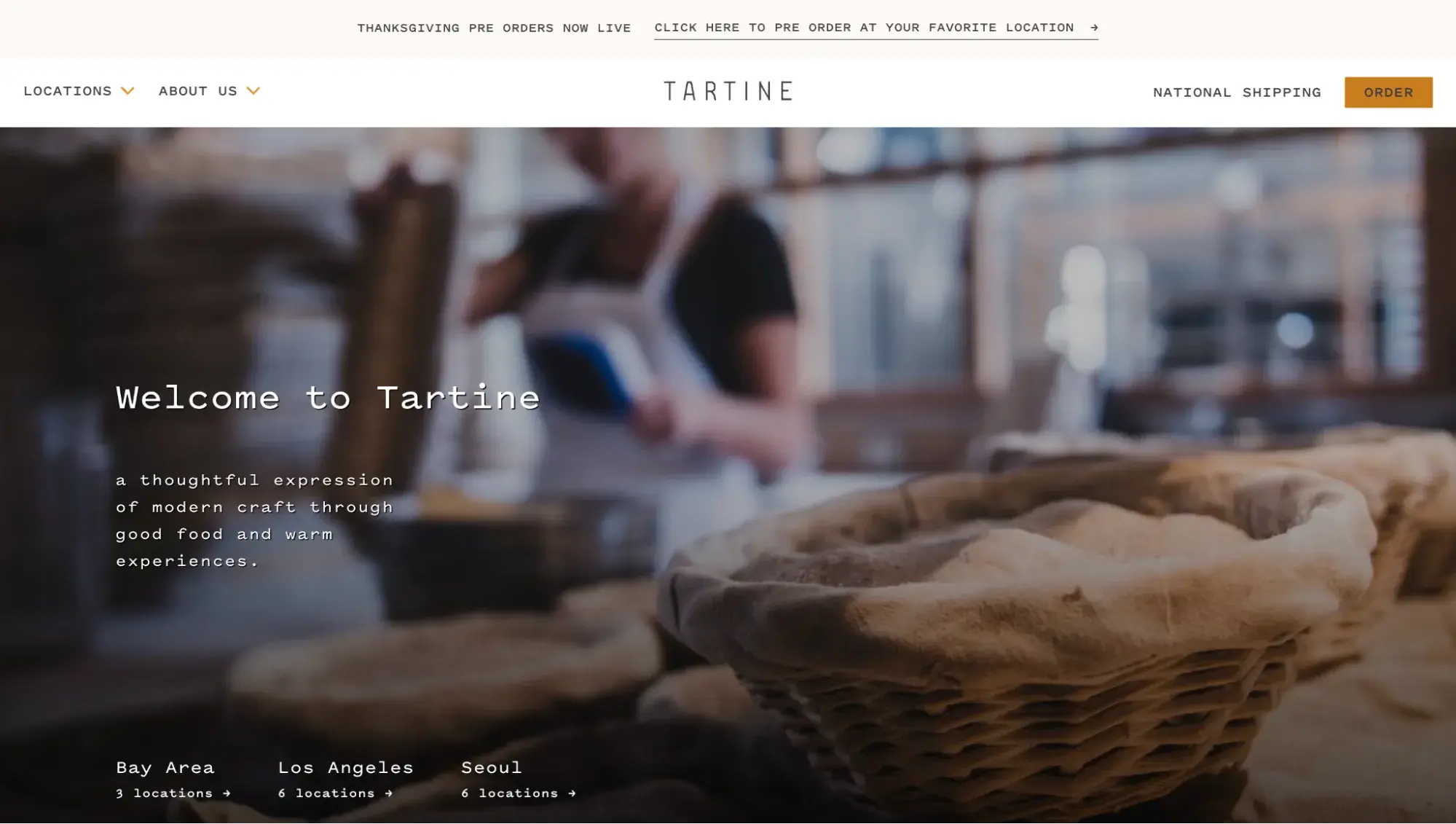
Task: Open the Locations menu
Action: point(79,91)
